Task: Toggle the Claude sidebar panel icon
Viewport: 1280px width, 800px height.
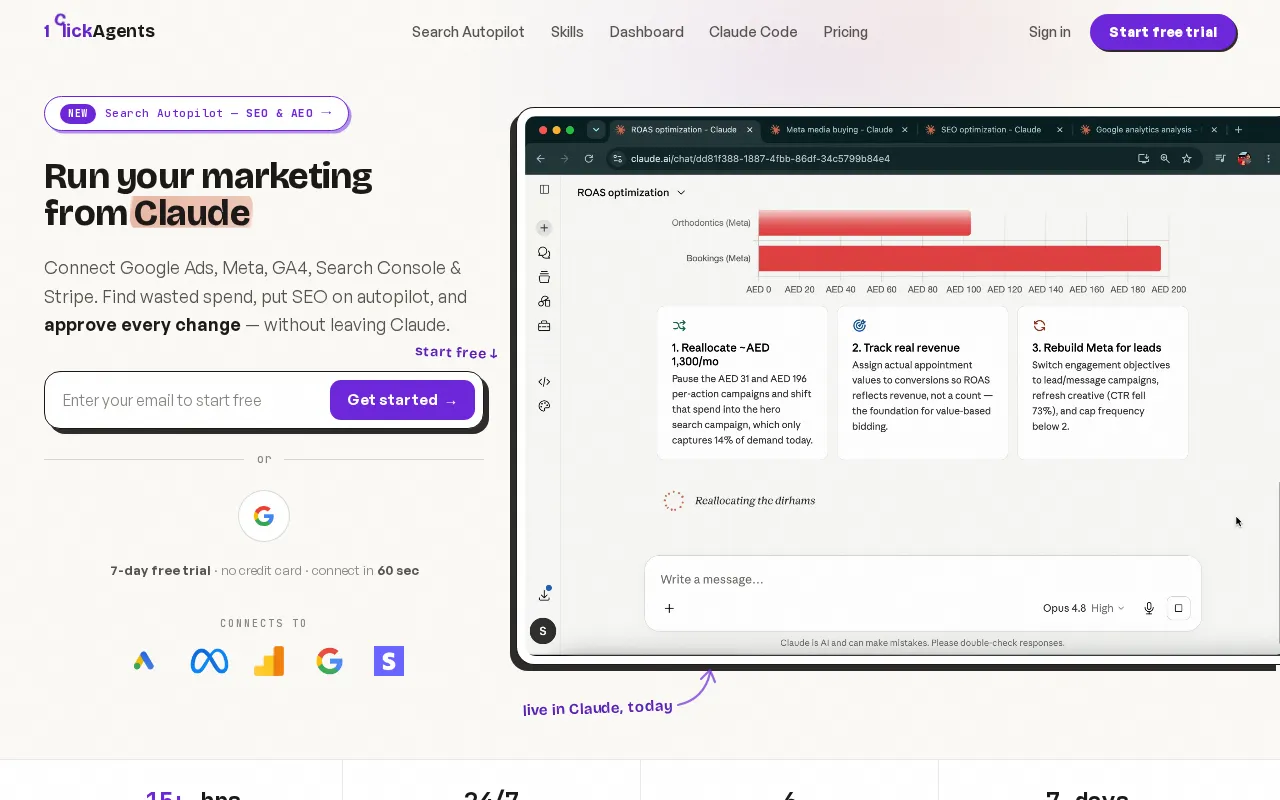Action: point(544,189)
